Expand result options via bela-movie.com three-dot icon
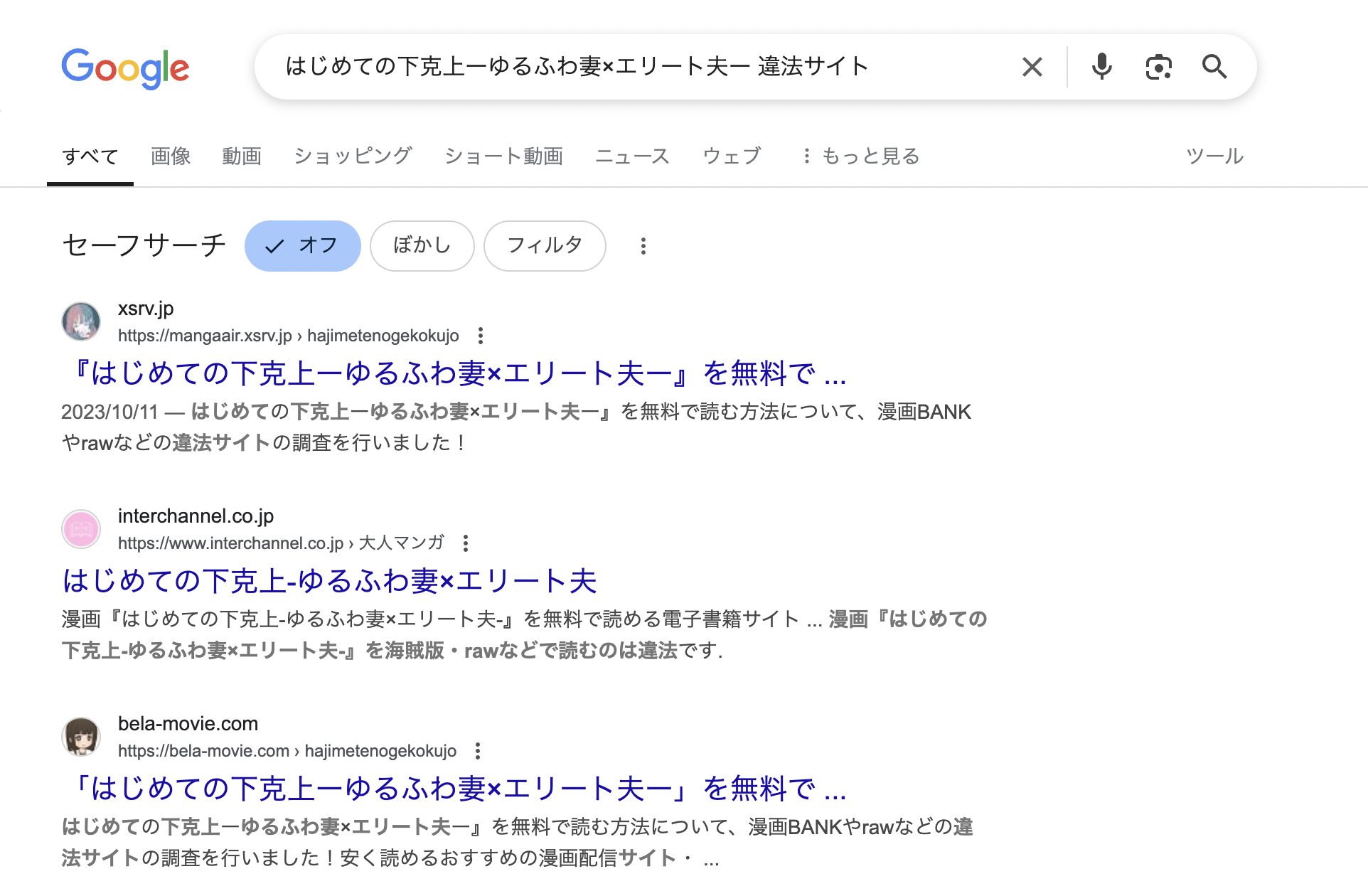The height and width of the screenshot is (896, 1368). point(479,750)
